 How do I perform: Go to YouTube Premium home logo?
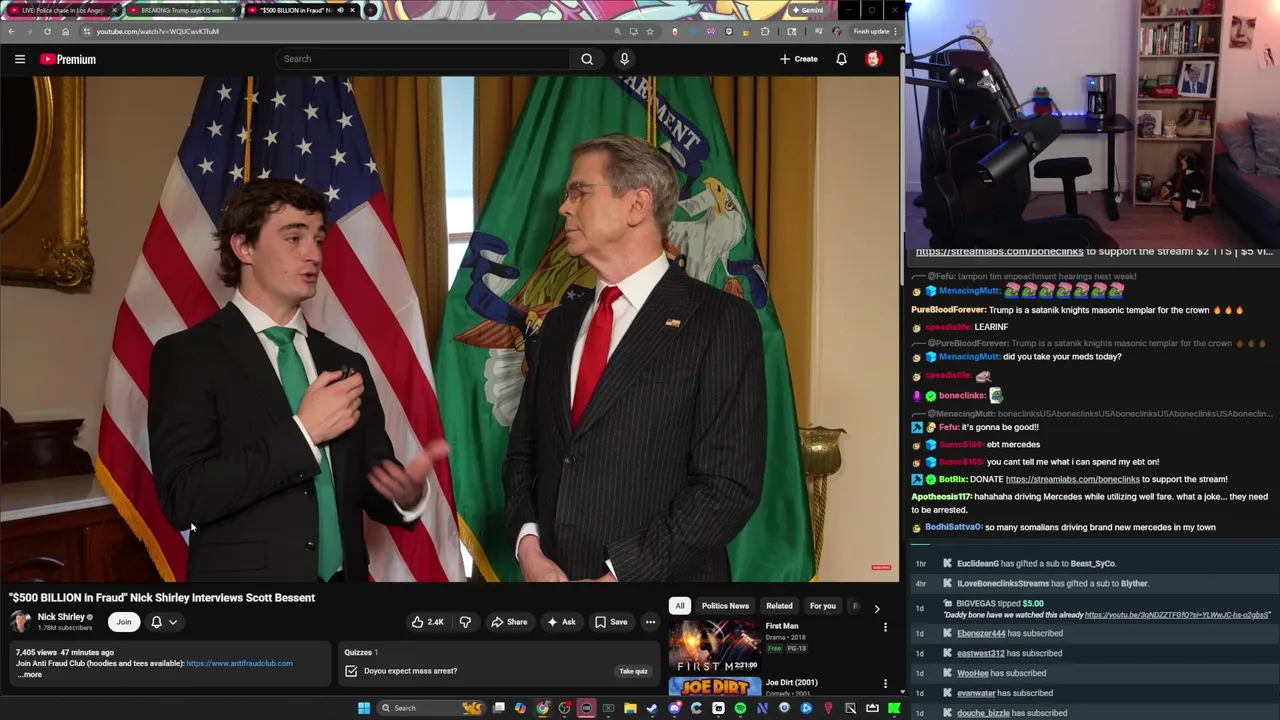[68, 59]
